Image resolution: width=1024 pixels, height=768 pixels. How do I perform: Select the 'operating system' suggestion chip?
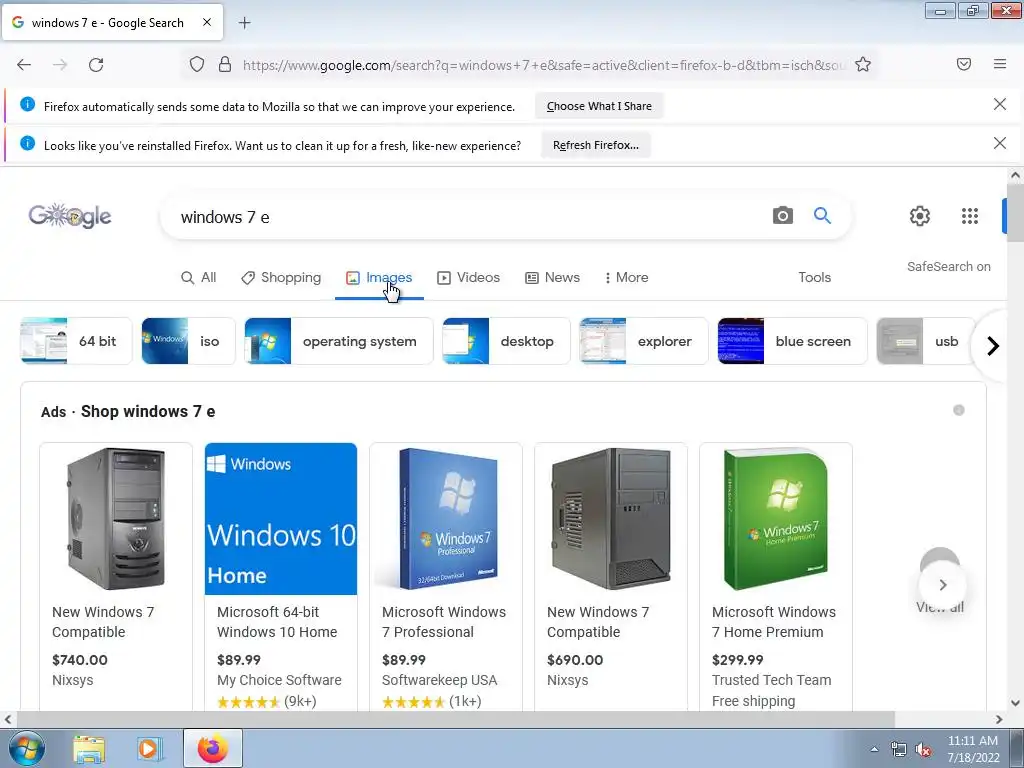click(x=338, y=341)
